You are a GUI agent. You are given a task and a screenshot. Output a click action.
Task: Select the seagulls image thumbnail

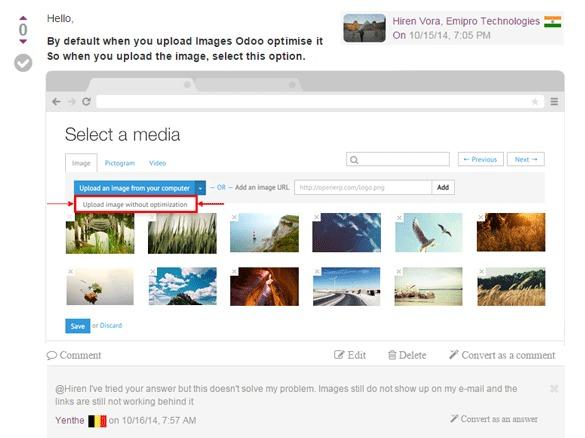click(429, 233)
